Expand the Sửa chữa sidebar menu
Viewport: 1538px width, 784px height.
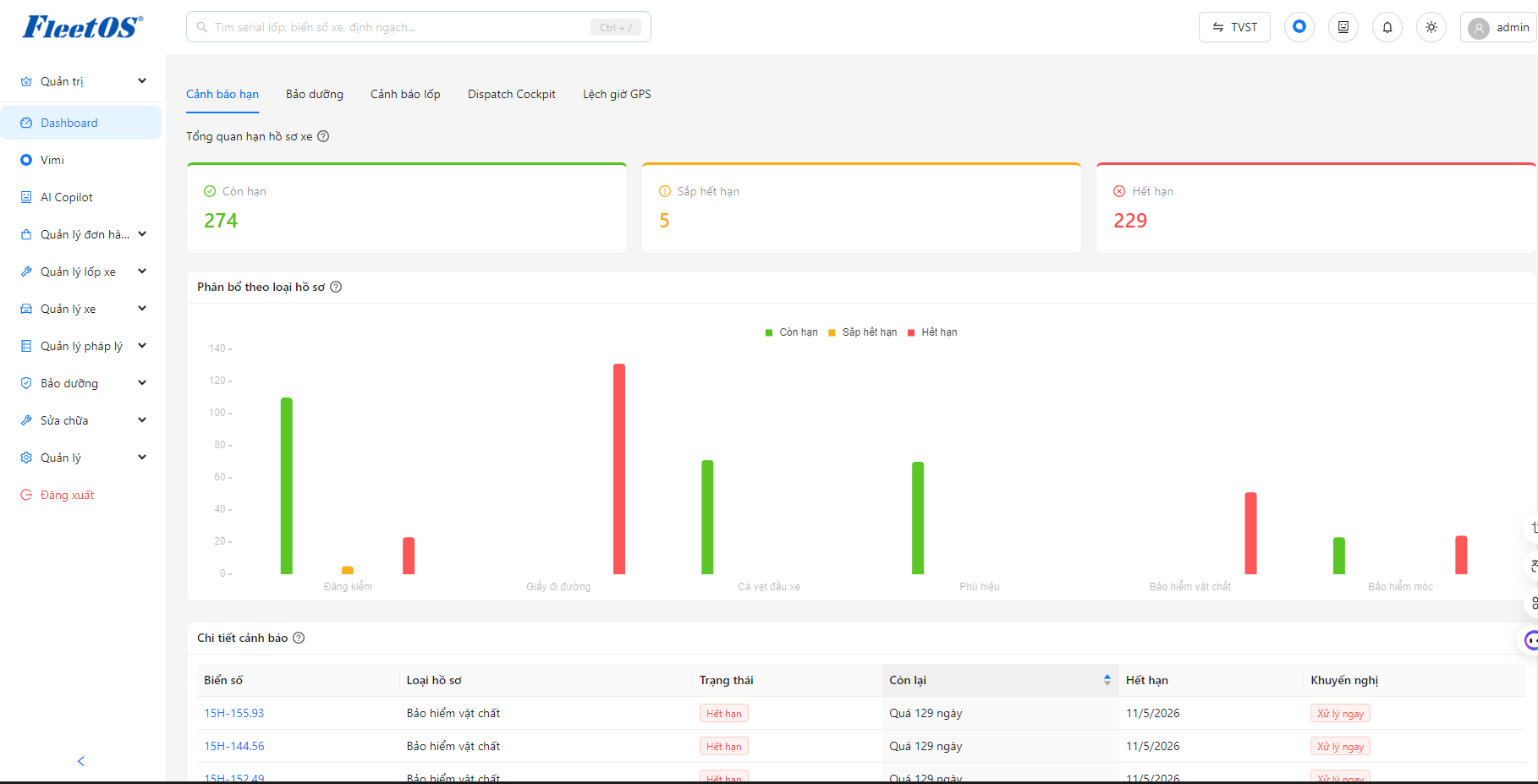(x=81, y=420)
